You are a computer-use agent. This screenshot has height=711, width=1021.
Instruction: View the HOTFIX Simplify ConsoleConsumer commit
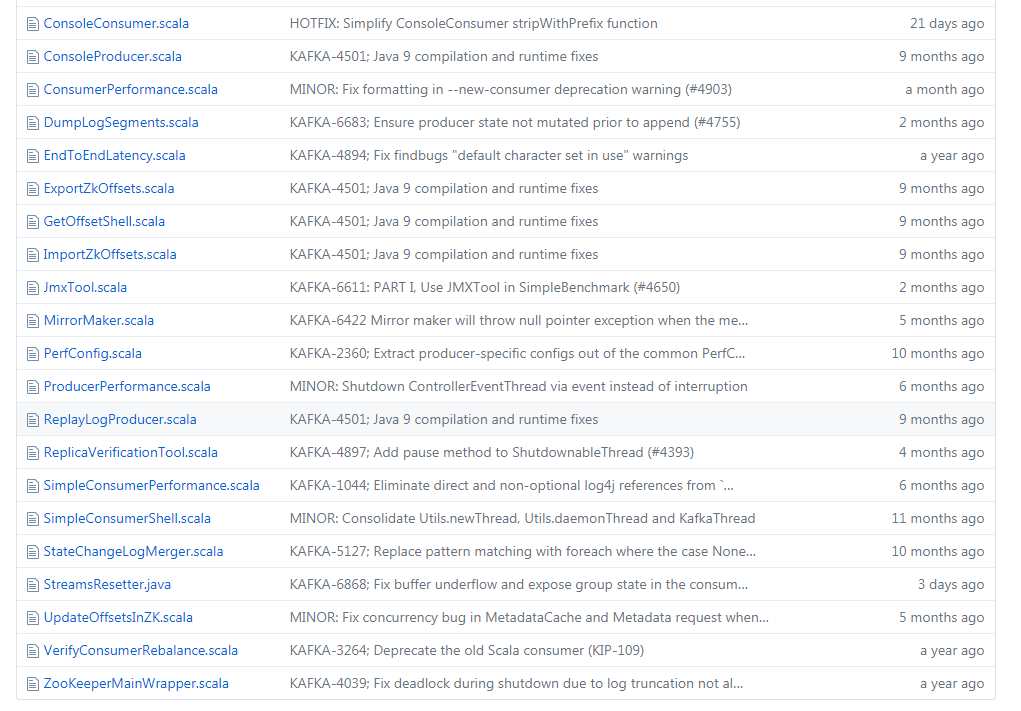[473, 23]
